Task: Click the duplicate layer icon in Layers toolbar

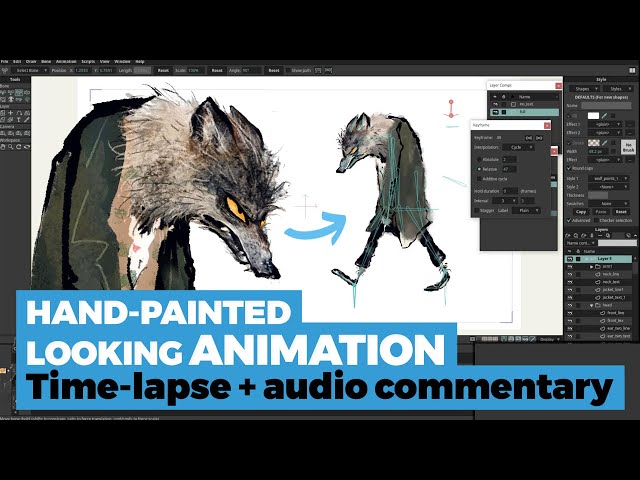Action: (x=576, y=236)
